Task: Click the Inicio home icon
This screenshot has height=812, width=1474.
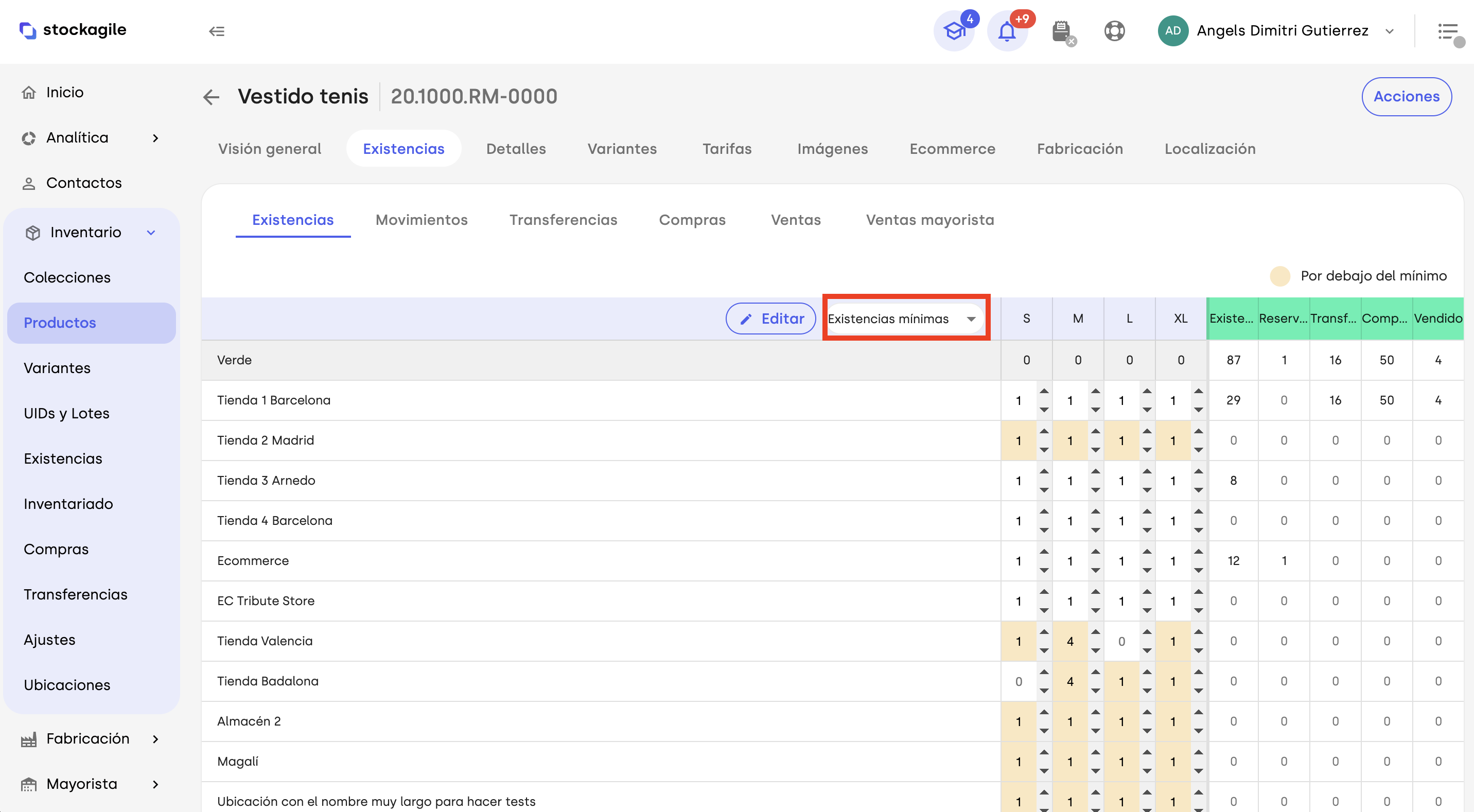Action: [x=29, y=92]
